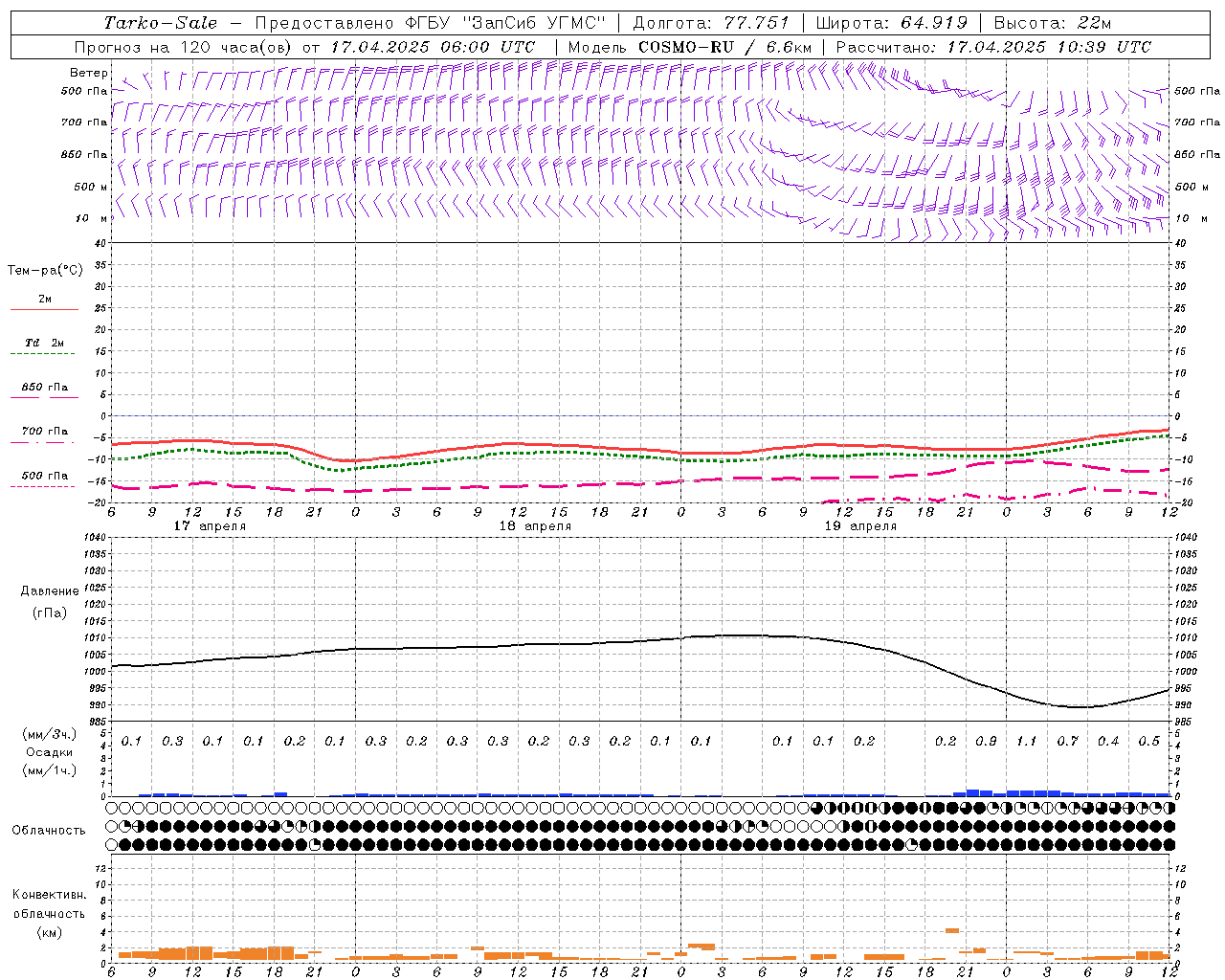Select the Td 2м dew point legend

click(44, 343)
